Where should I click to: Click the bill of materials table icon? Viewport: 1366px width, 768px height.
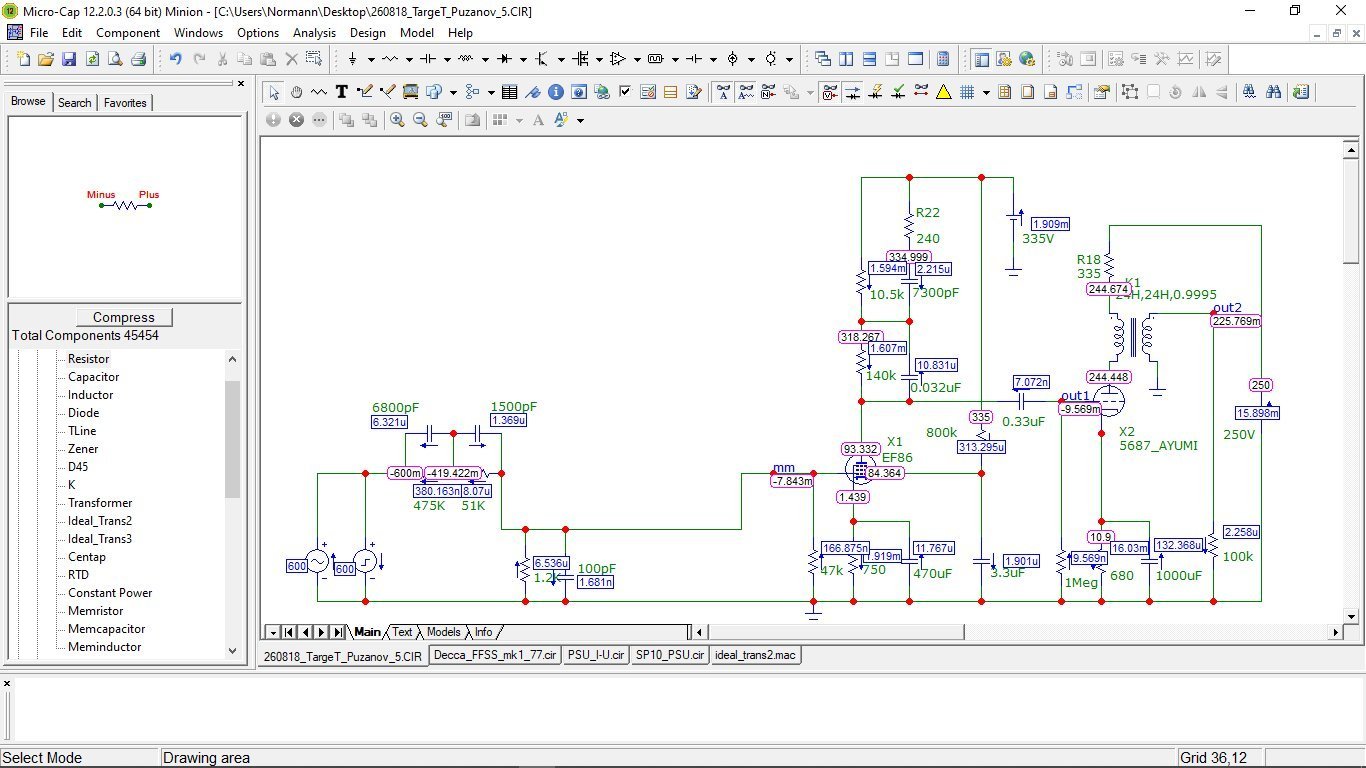509,92
